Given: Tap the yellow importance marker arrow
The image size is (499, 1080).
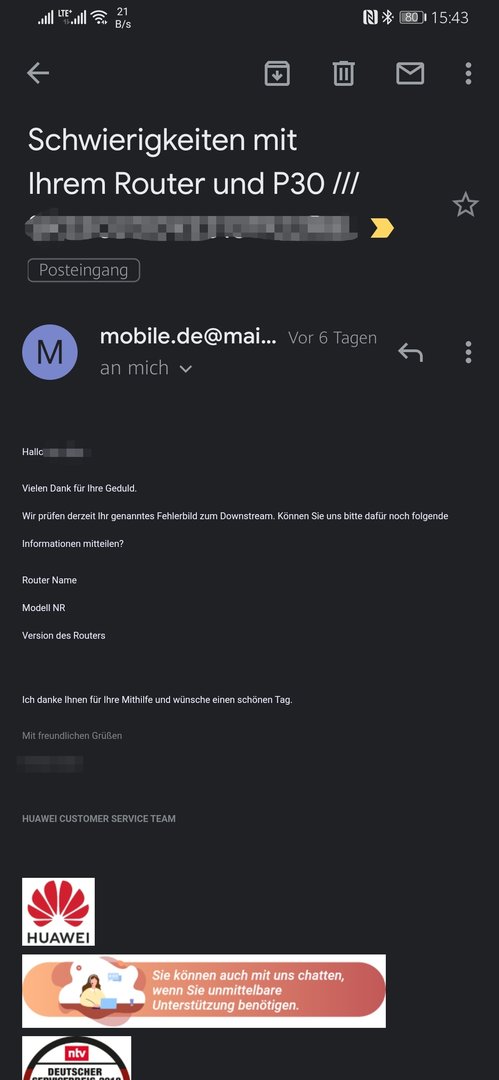Looking at the screenshot, I should click(382, 228).
